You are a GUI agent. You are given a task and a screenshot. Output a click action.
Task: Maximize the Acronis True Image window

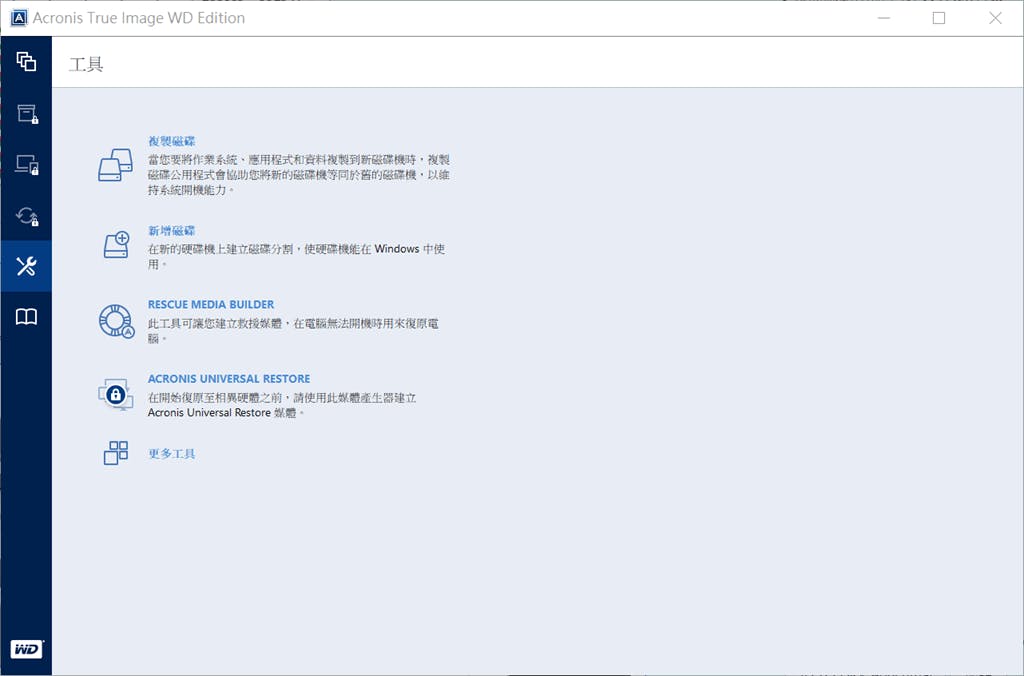click(938, 18)
